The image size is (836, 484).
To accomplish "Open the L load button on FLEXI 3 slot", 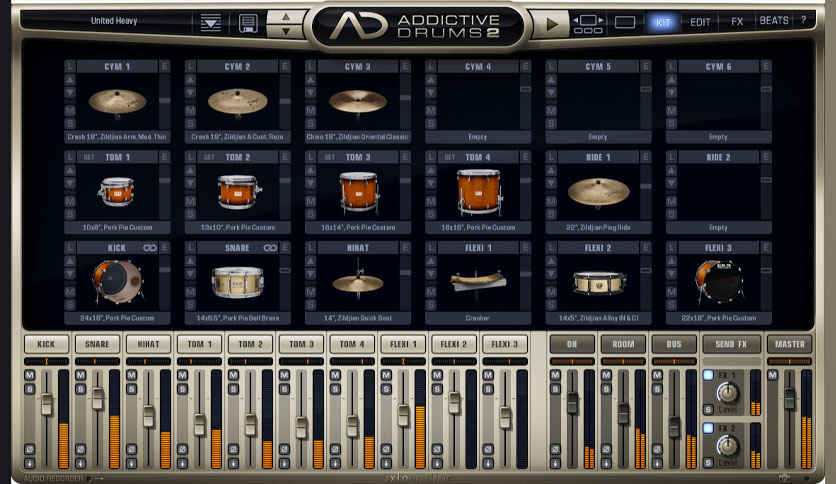I will pyautogui.click(x=671, y=248).
